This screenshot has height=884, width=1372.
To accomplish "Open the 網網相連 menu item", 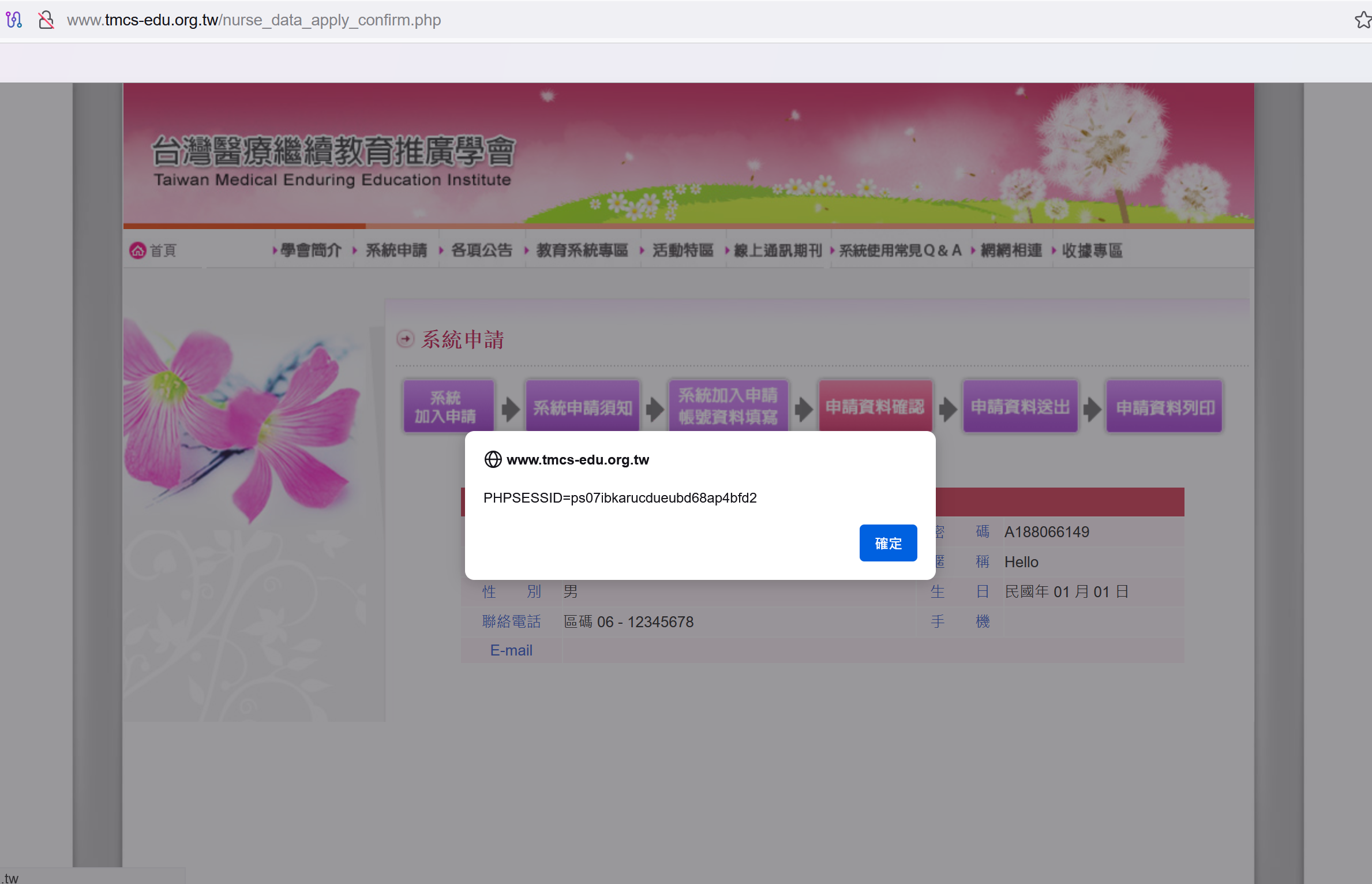I will [x=1011, y=250].
